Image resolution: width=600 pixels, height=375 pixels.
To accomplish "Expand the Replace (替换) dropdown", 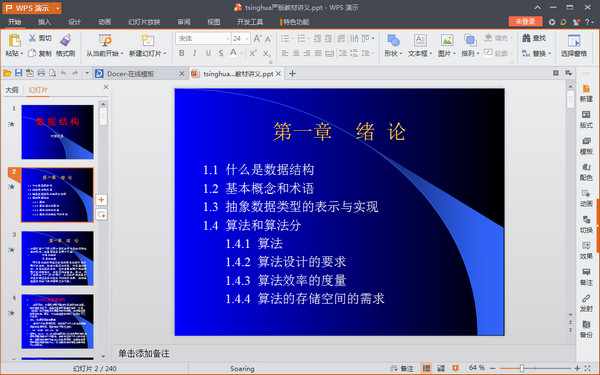I will tap(549, 54).
